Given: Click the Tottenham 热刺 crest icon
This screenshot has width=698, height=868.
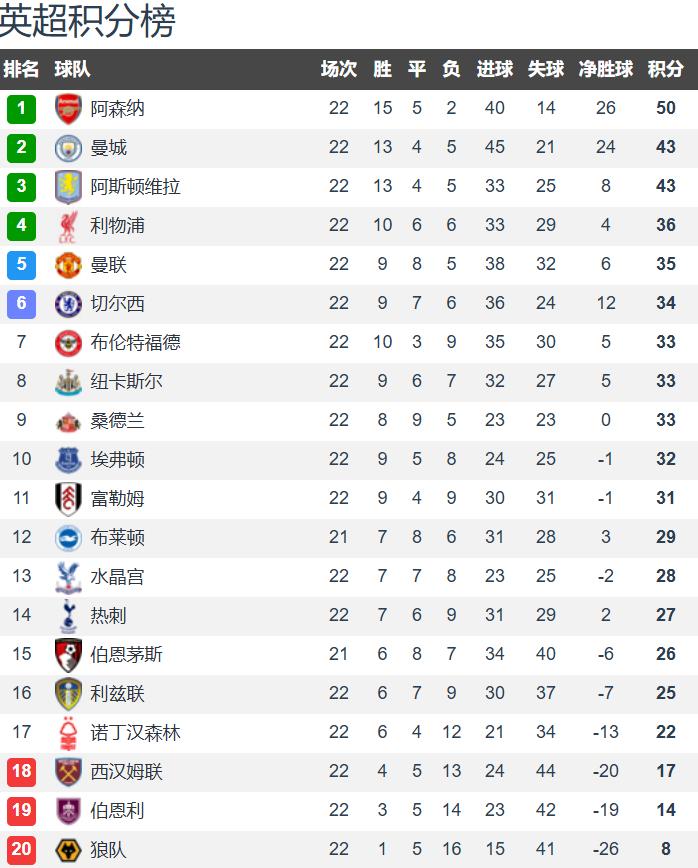Looking at the screenshot, I should coord(68,616).
